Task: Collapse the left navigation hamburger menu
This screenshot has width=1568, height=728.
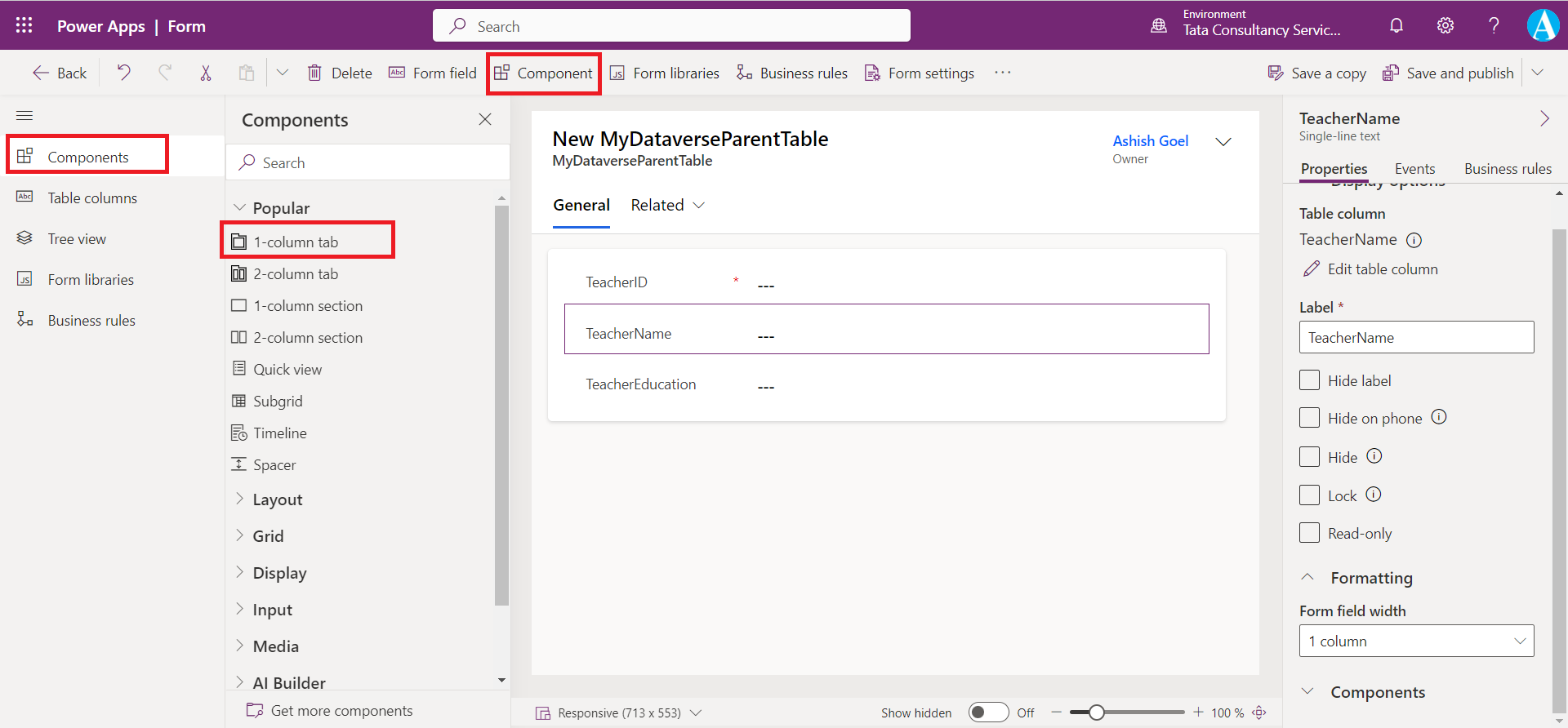Action: [24, 115]
